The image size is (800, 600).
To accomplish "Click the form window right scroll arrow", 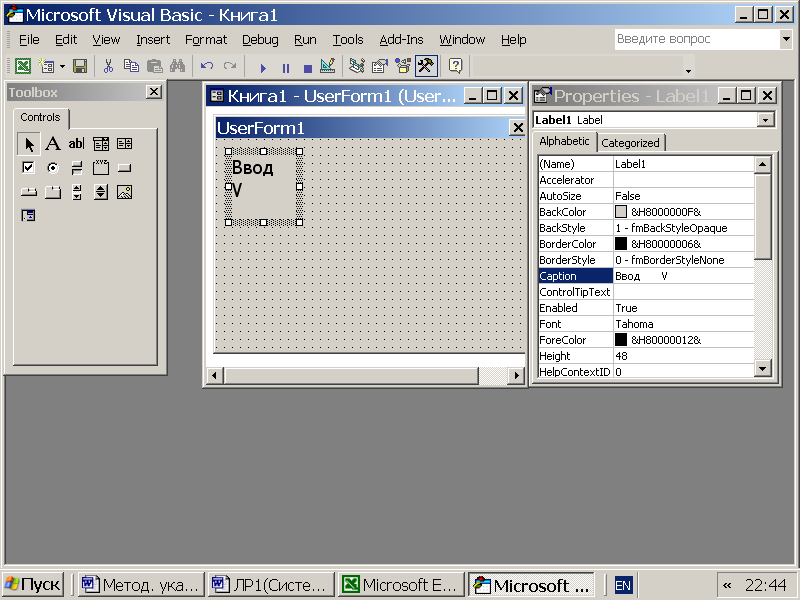I will coord(516,376).
